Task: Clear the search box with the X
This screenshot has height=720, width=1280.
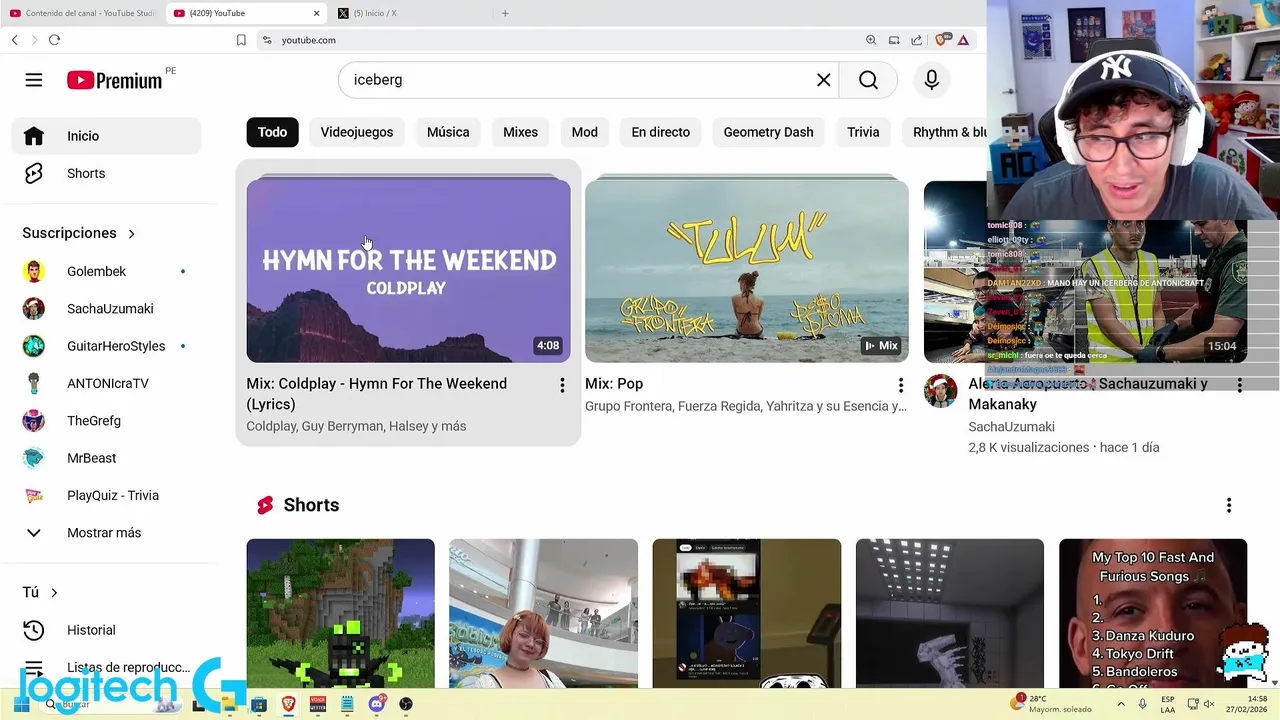Action: coord(824,80)
